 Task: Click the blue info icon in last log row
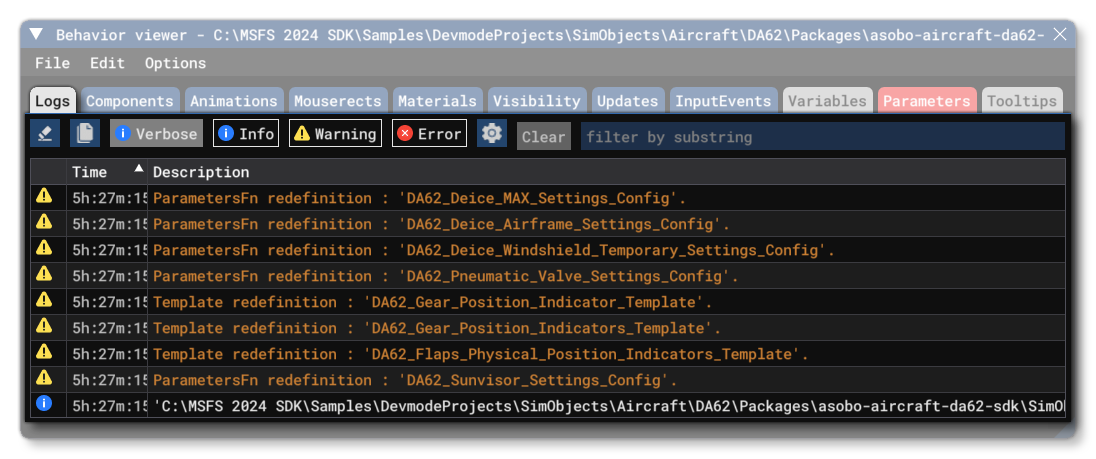point(44,405)
